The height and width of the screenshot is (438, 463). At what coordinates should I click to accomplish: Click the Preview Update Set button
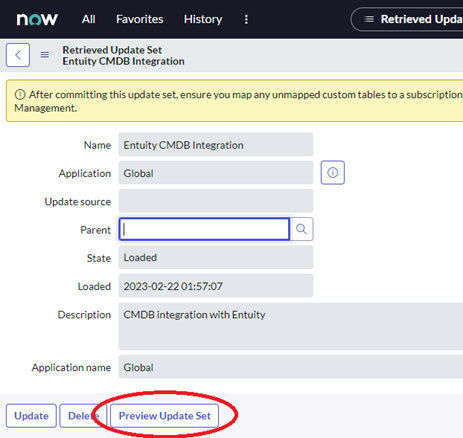[x=165, y=416]
